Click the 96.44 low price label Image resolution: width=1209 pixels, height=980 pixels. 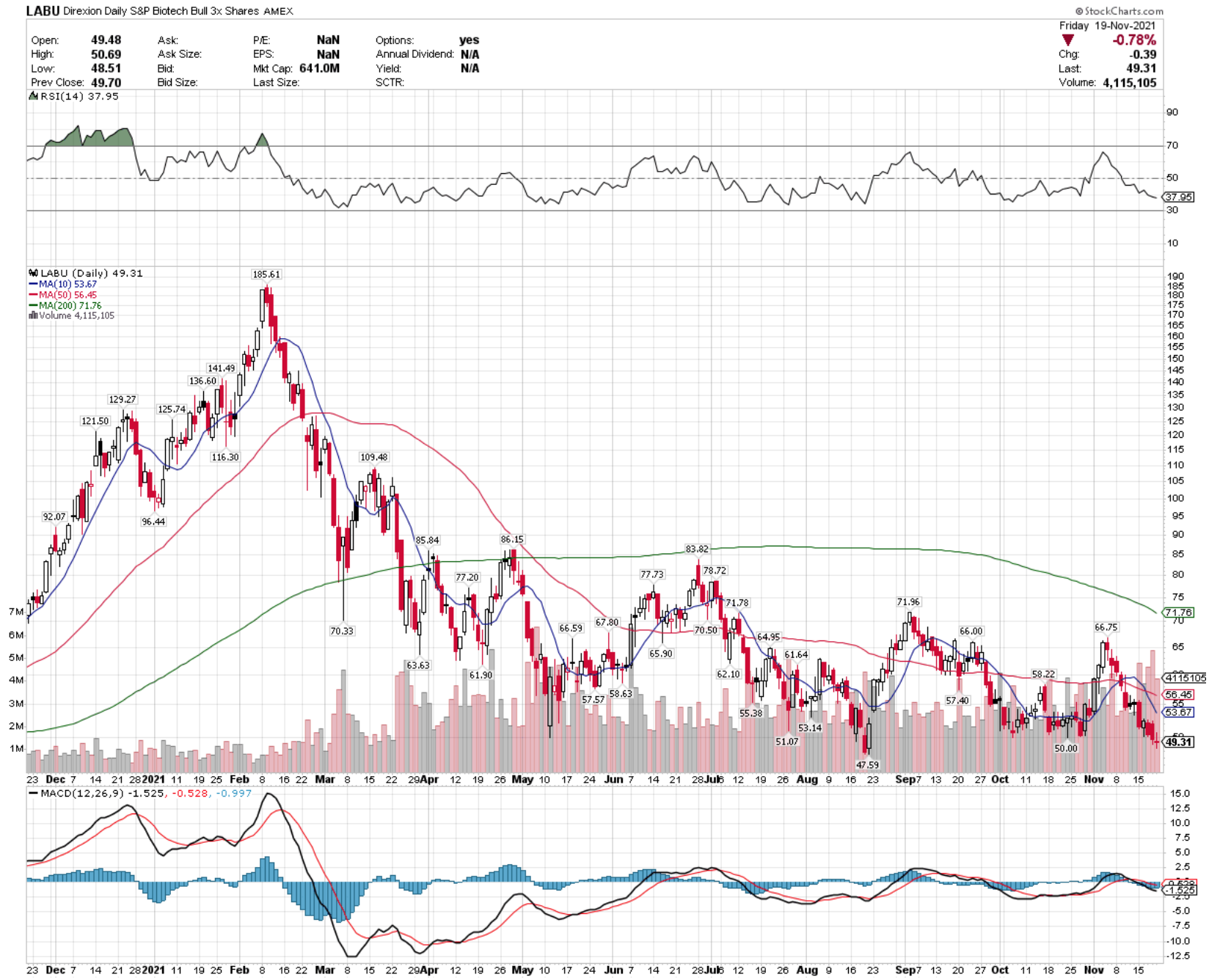coord(153,522)
